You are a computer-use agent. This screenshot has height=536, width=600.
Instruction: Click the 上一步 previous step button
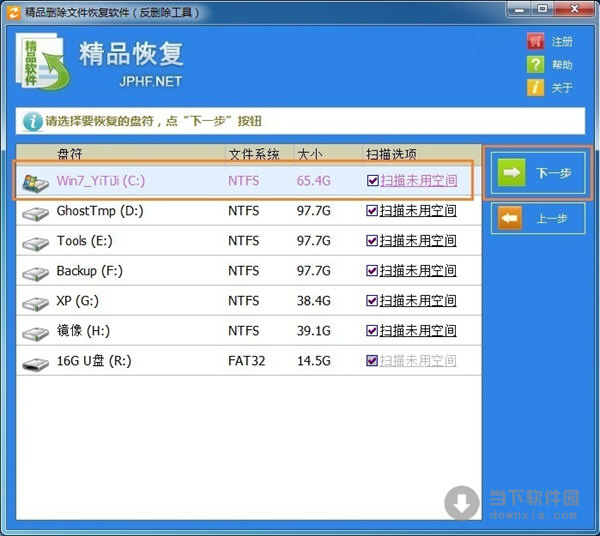[538, 218]
